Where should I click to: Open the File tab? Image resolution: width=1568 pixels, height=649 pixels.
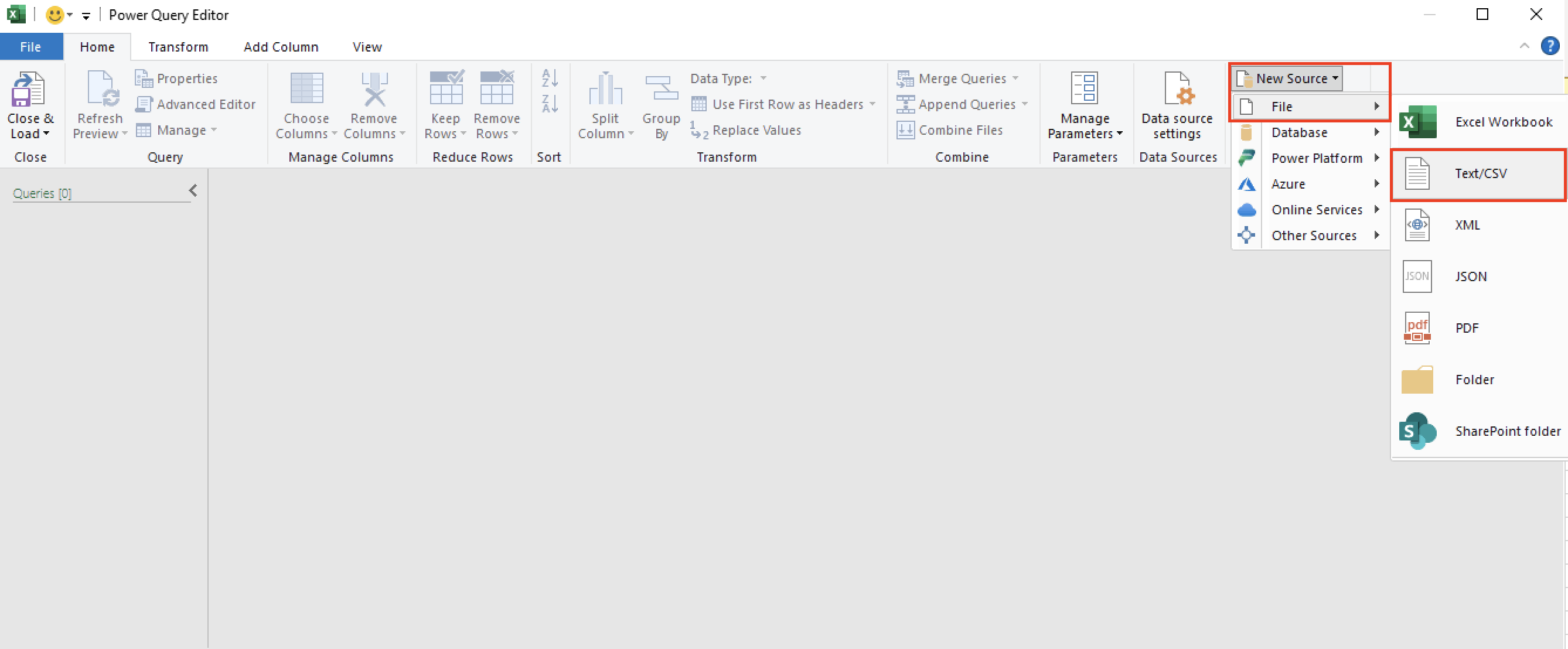pos(30,47)
